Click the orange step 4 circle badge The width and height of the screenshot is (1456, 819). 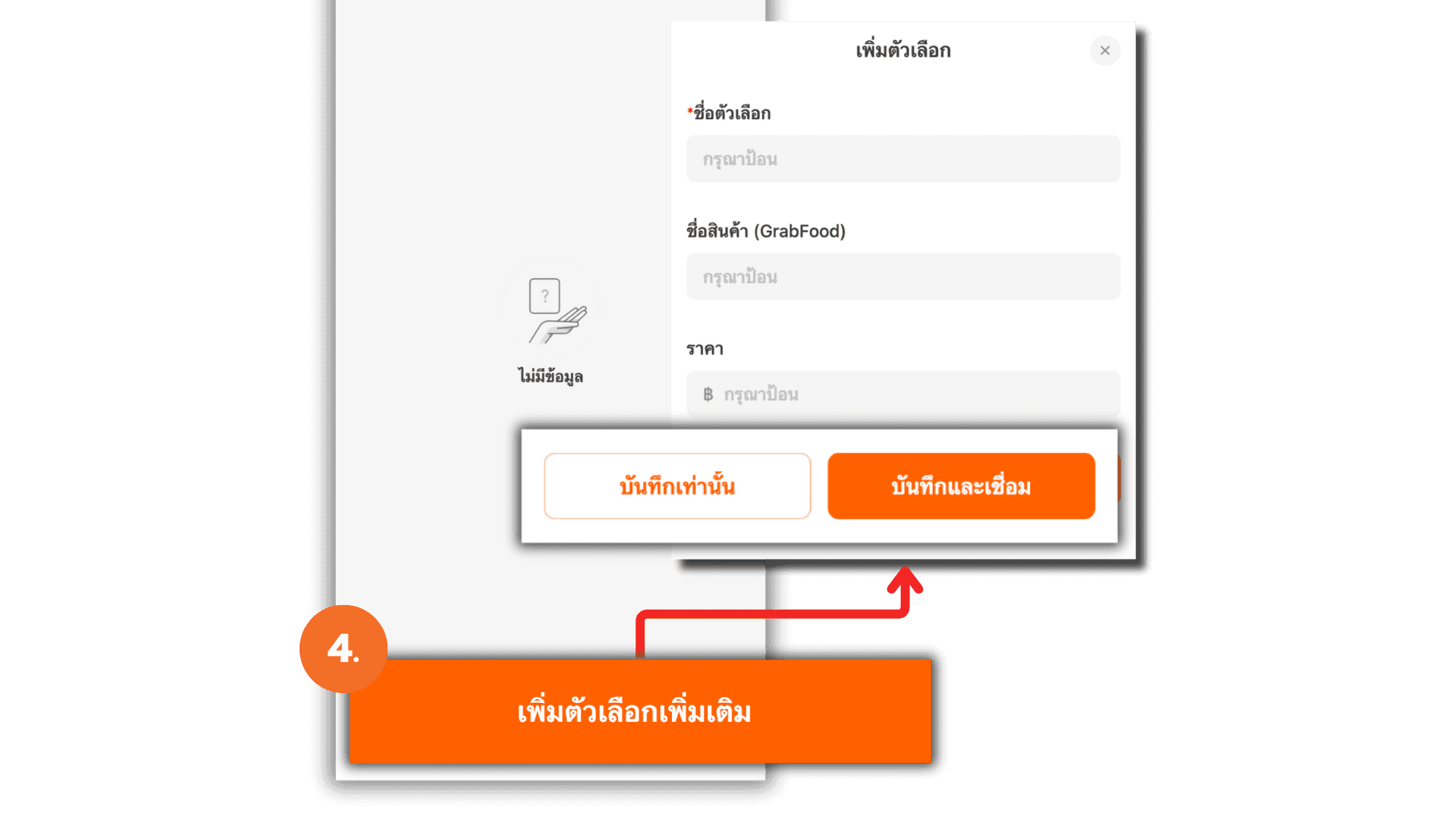[344, 648]
